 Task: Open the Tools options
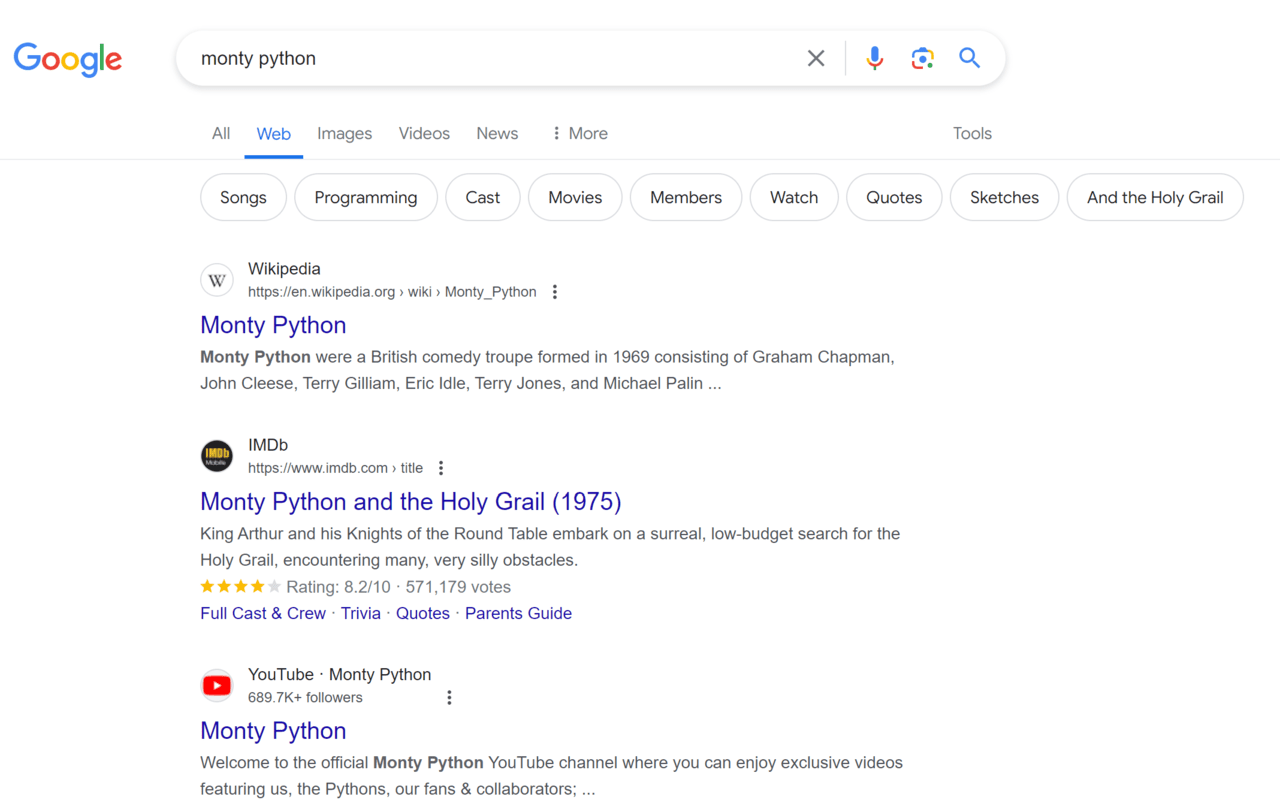click(x=971, y=133)
